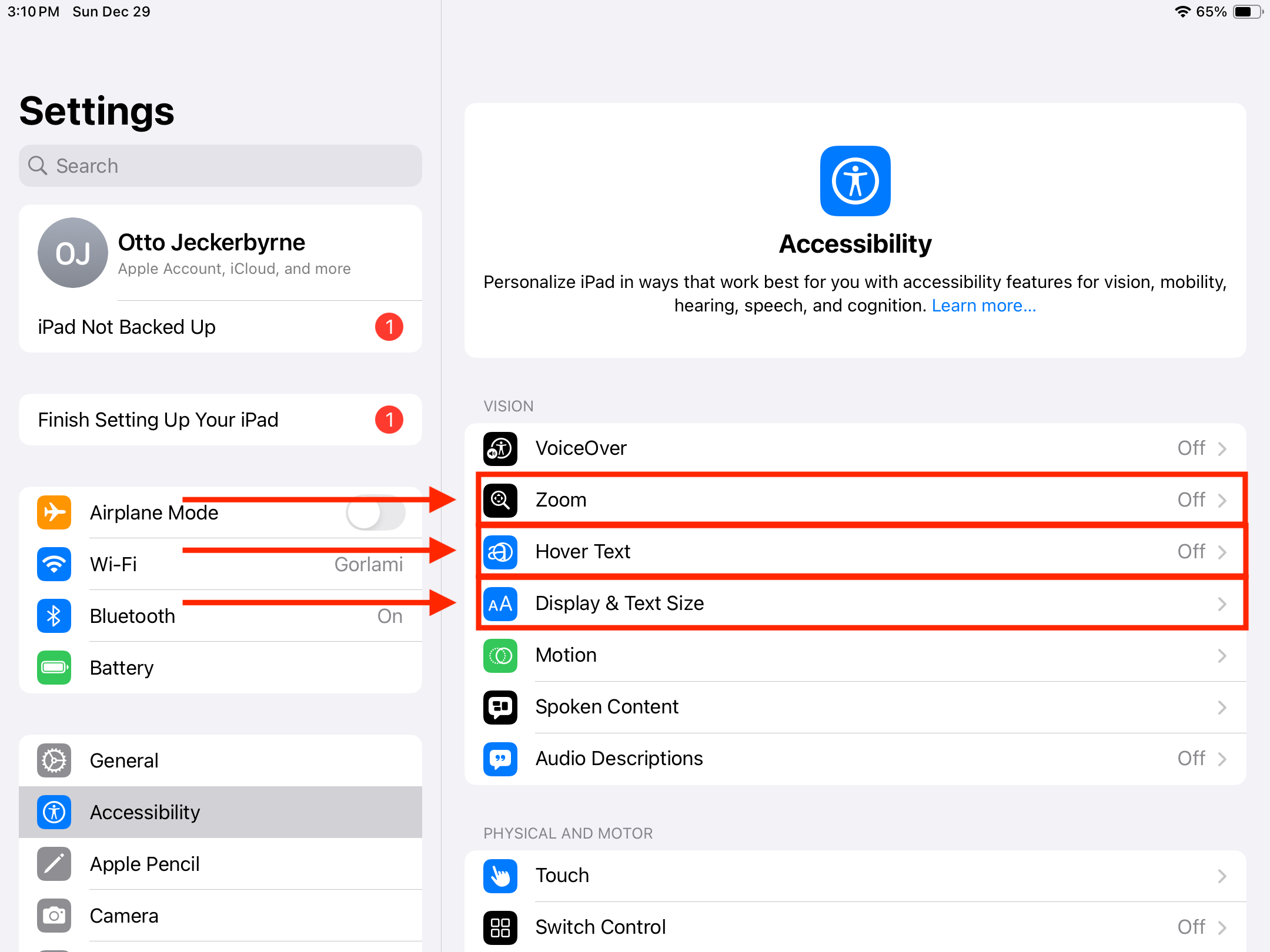Open Spoken Content via its chevron
1270x952 pixels.
tap(1222, 707)
